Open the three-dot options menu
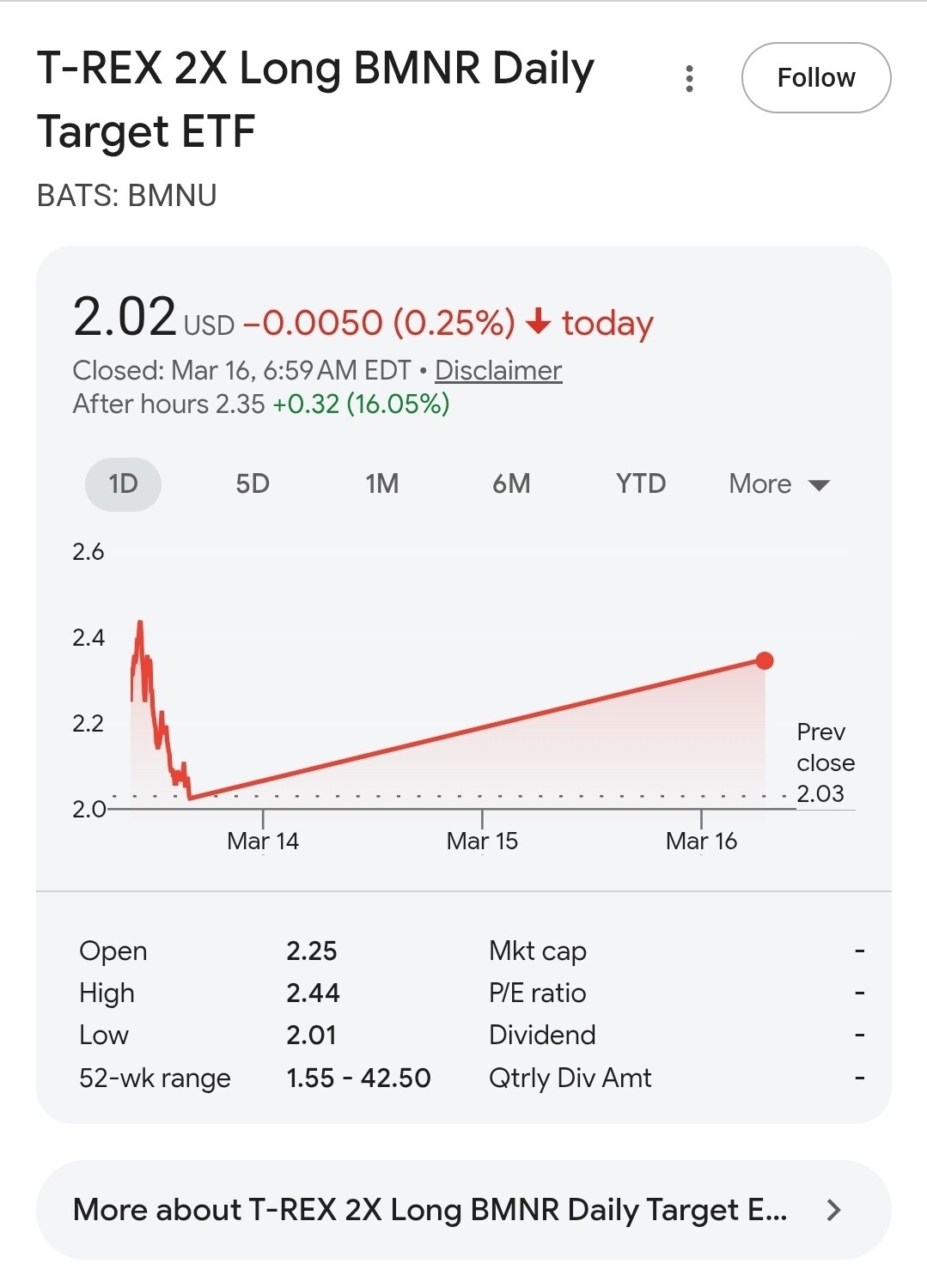Image resolution: width=927 pixels, height=1288 pixels. tap(689, 78)
